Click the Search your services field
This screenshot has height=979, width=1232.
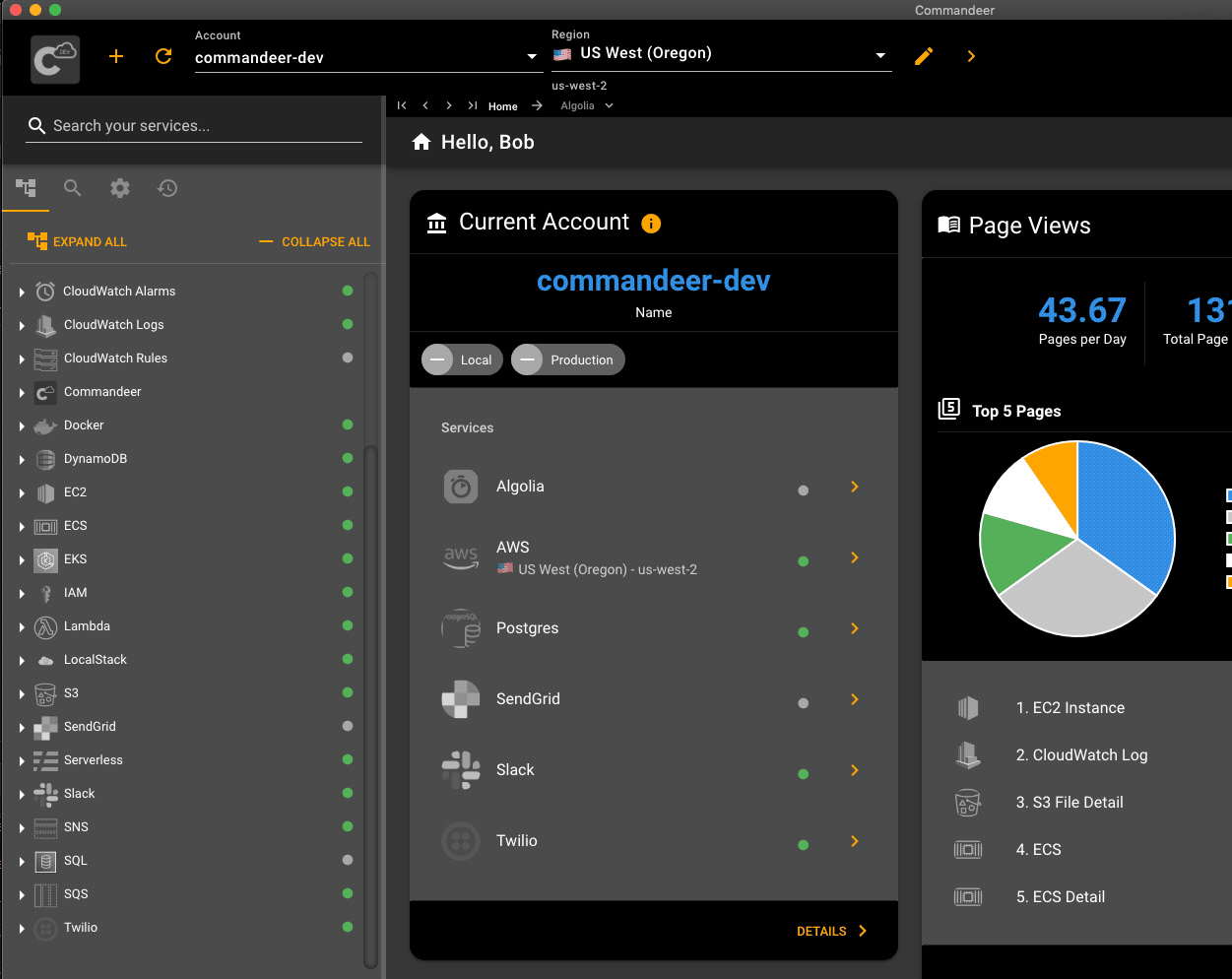(194, 125)
